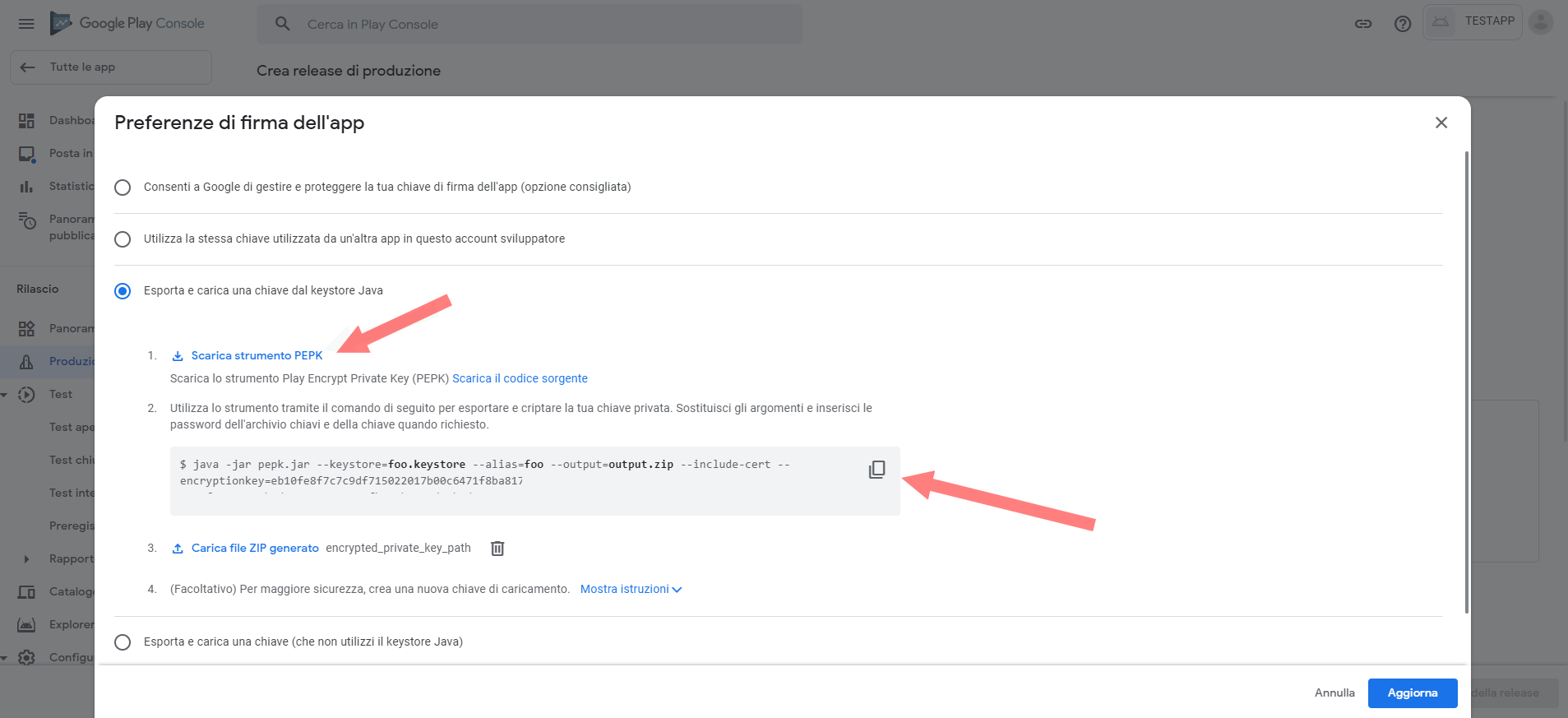1568x718 pixels.
Task: Open the user account avatar
Action: (1540, 22)
